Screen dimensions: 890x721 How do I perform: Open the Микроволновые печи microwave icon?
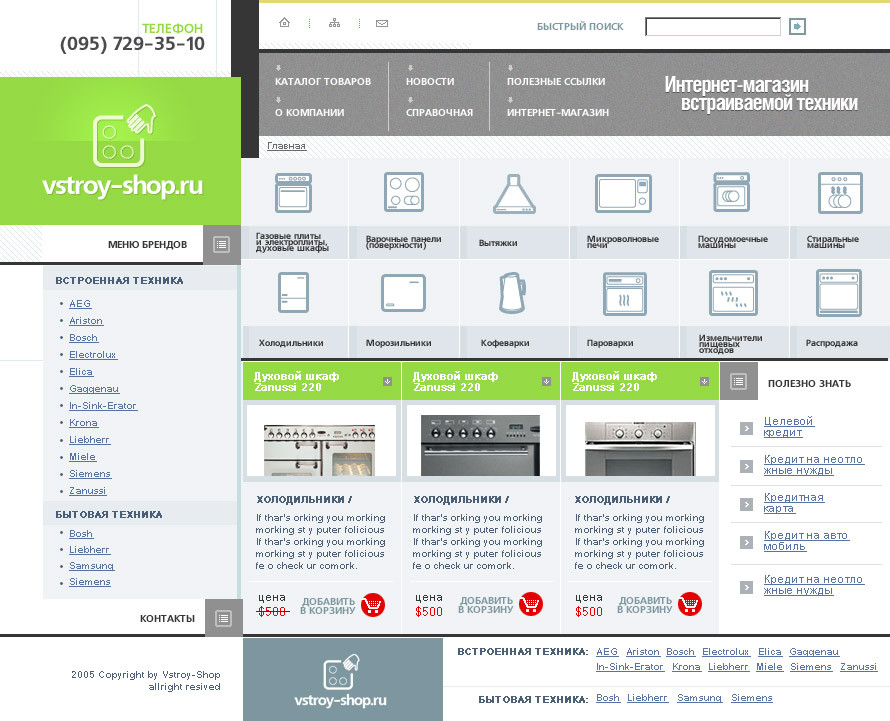click(623, 193)
